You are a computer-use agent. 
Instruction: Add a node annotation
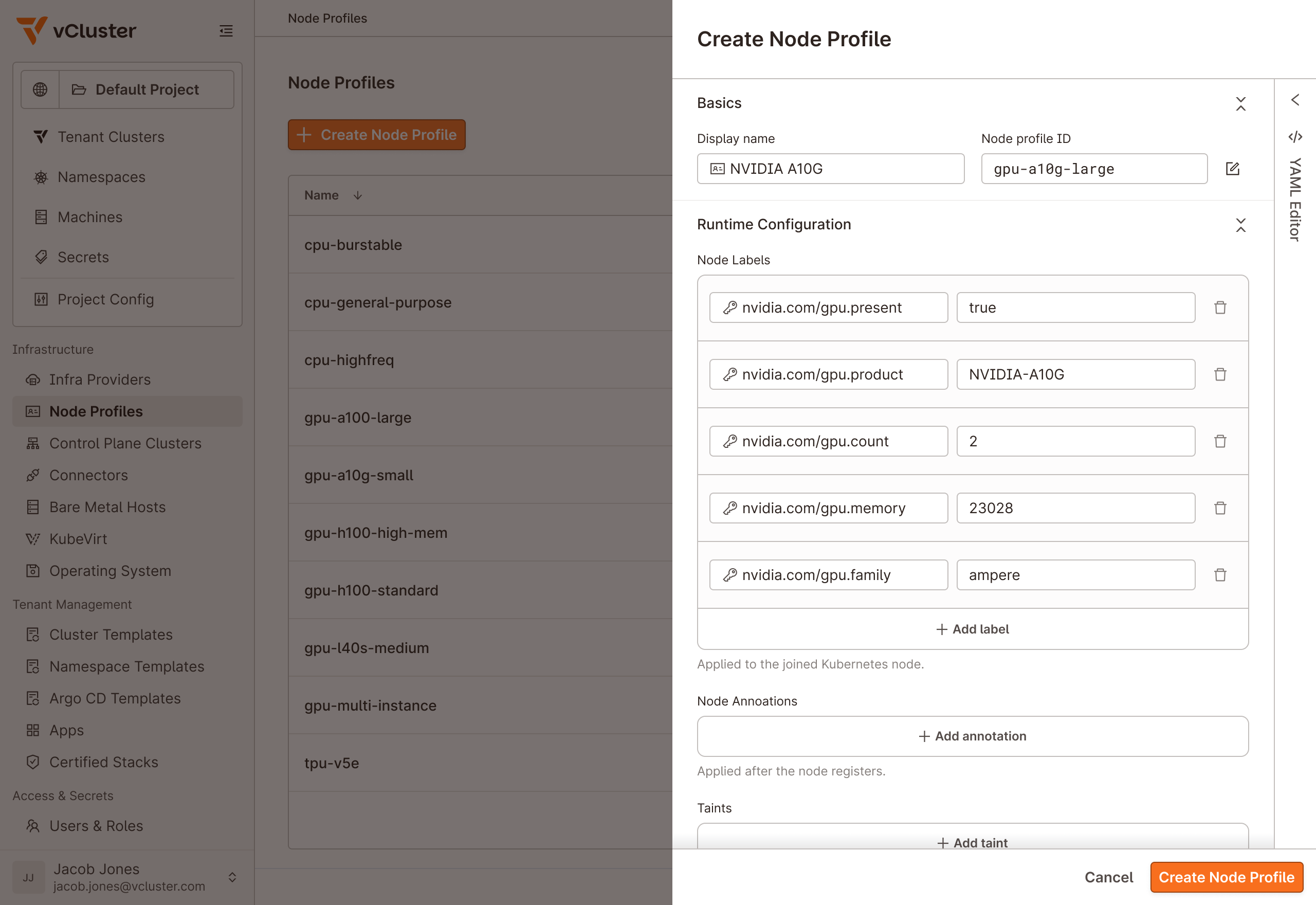973,736
